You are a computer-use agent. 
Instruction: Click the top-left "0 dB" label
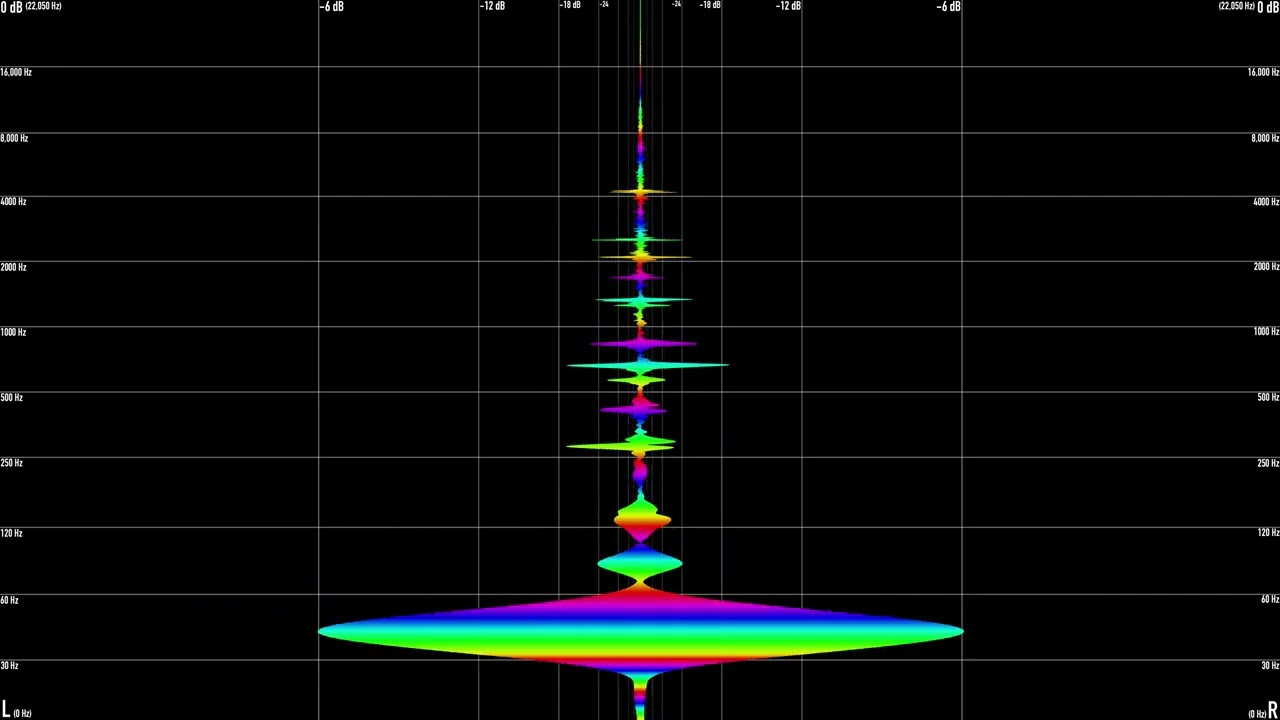[11, 7]
